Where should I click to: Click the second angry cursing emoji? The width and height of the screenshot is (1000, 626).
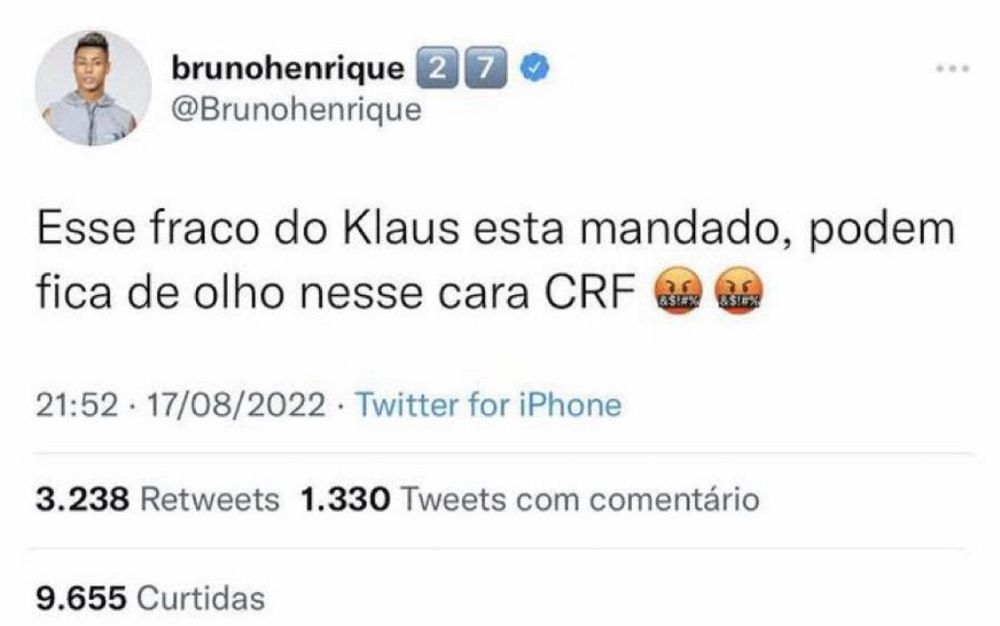point(740,290)
